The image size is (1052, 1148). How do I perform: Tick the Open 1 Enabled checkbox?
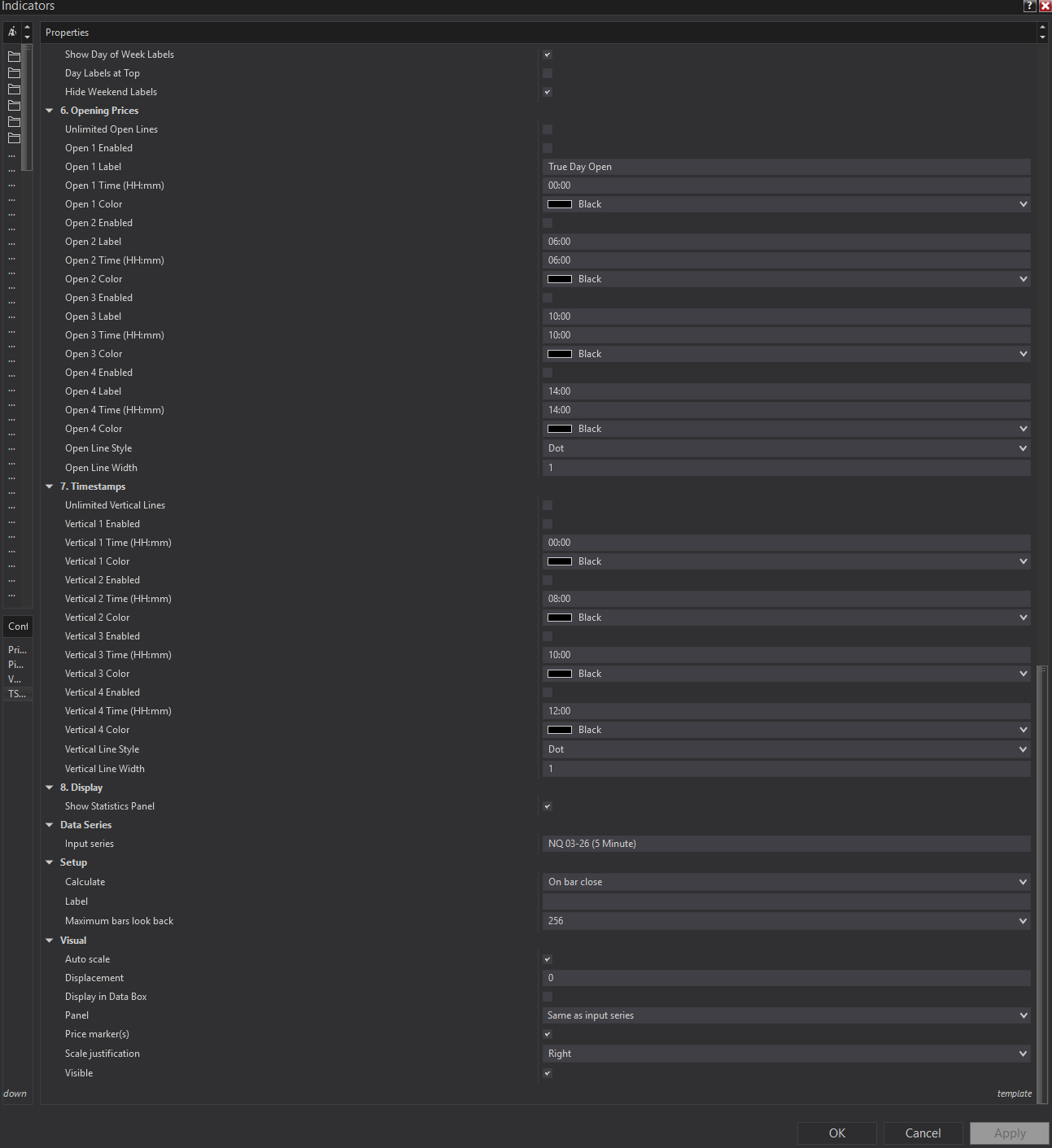point(548,148)
